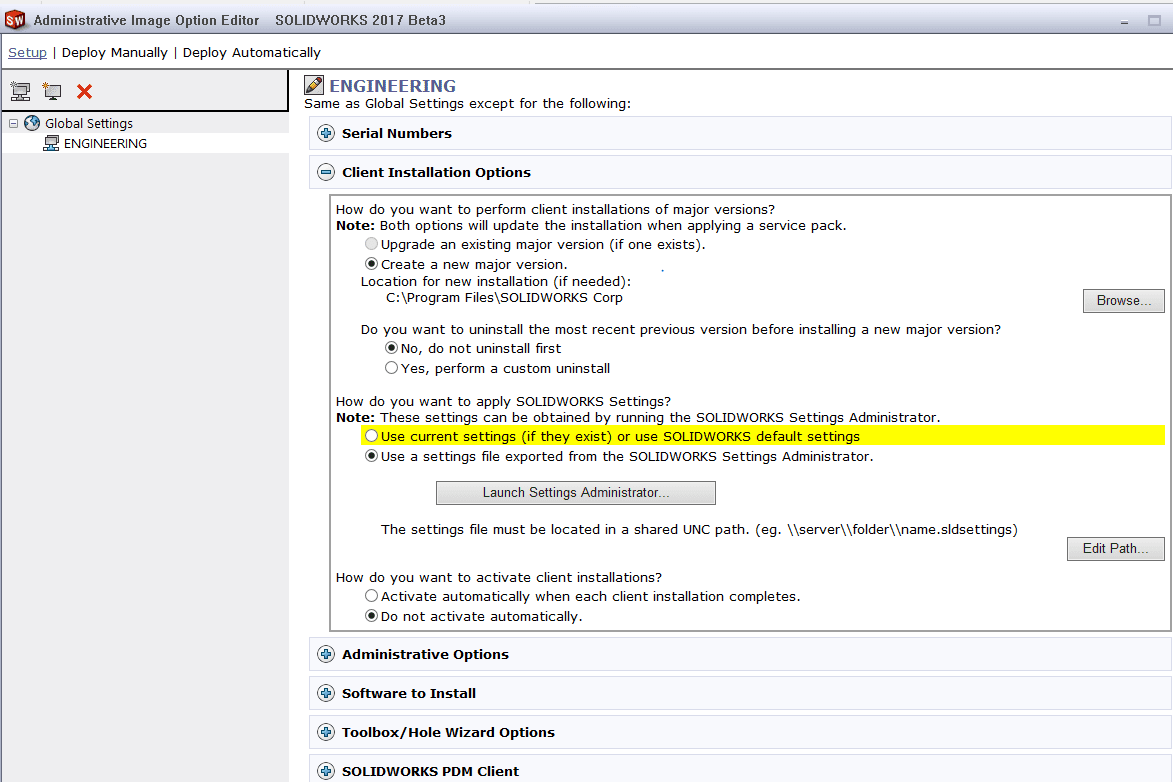
Task: Click the pencil edit icon beside ENGINEERING heading
Action: click(x=314, y=85)
